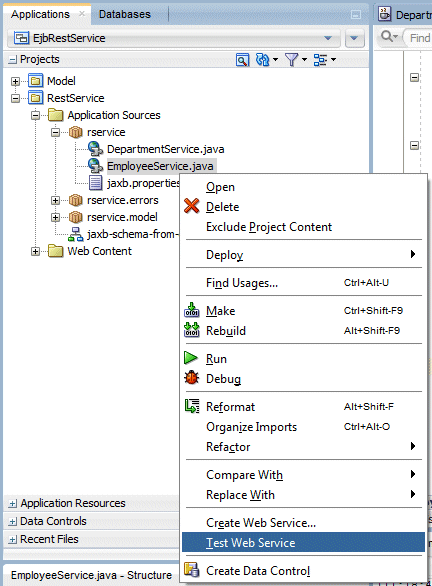Toggle second code fold marker in editor
The image size is (432, 586).
(x=414, y=145)
